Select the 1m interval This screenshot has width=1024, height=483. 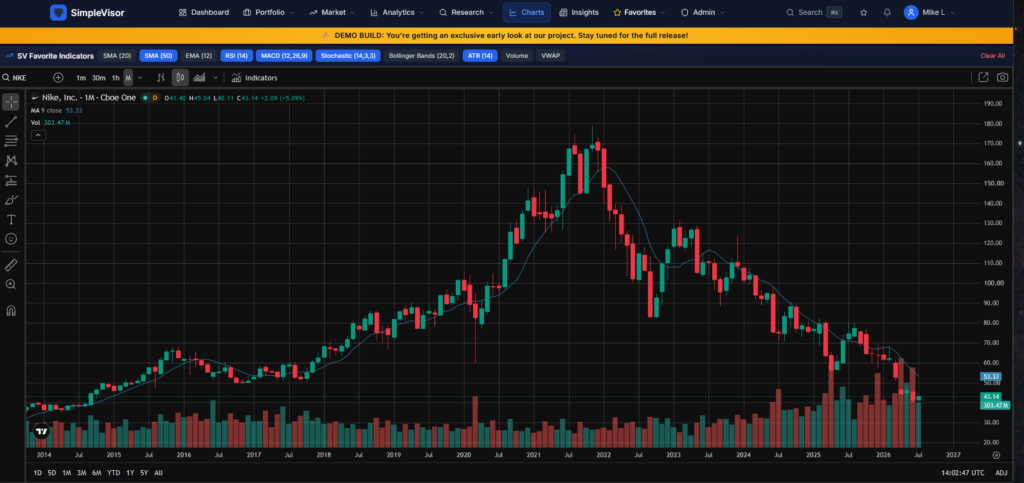pyautogui.click(x=81, y=78)
